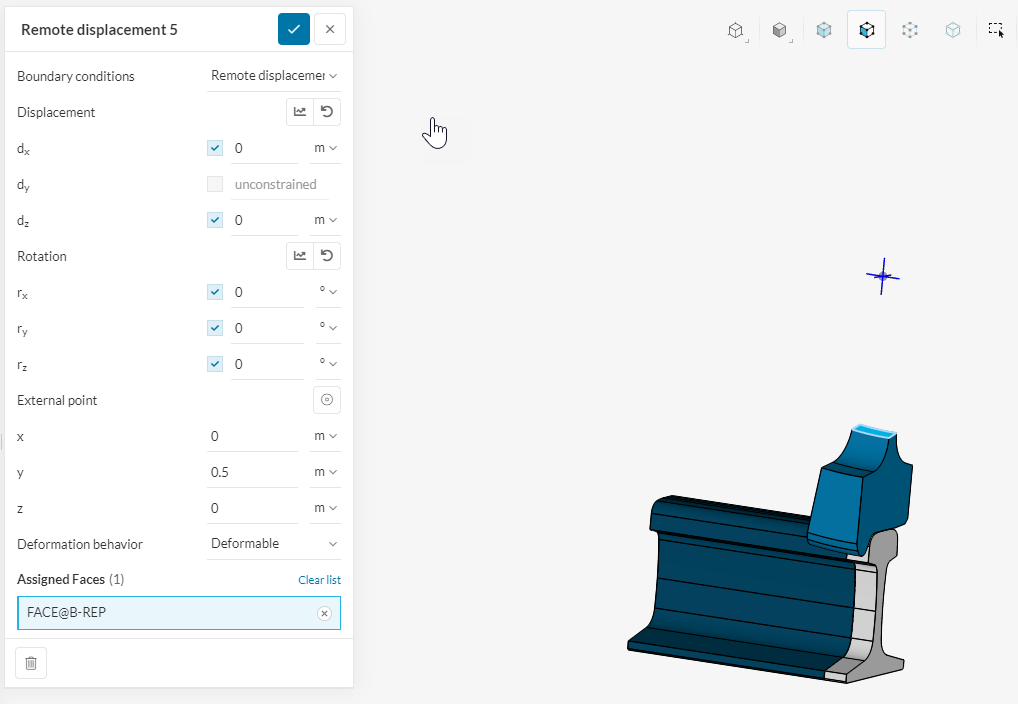Edit the External point z field
Image resolution: width=1018 pixels, height=704 pixels.
253,508
